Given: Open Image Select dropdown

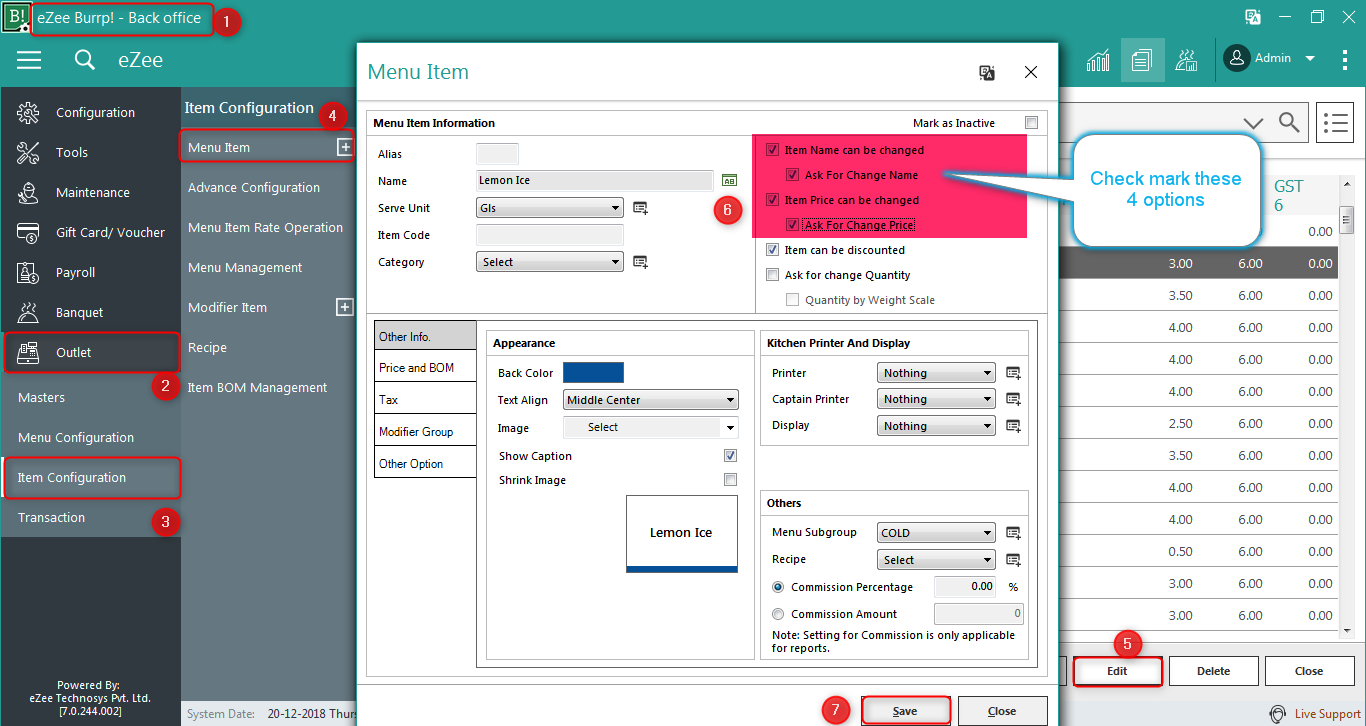Looking at the screenshot, I should 650,427.
